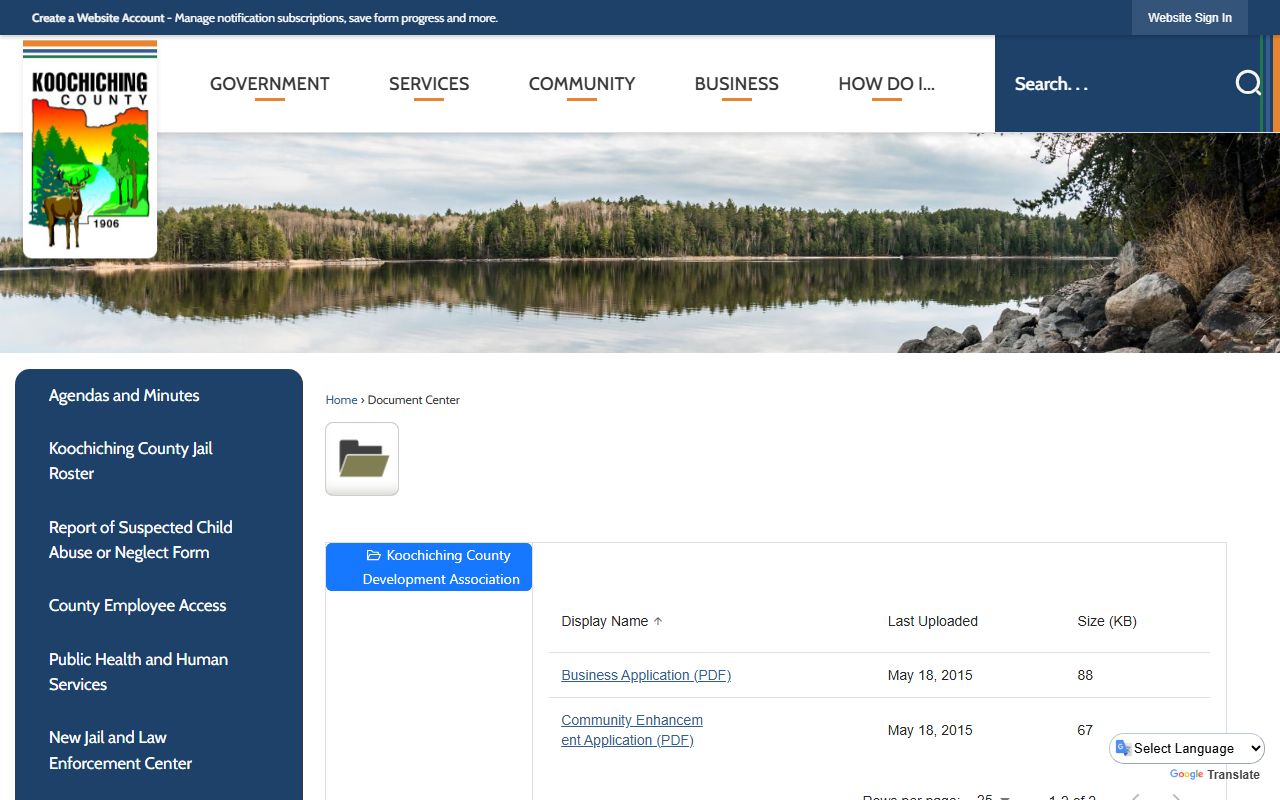Open Report of Suspected Child Abuse form
1280x800 pixels.
tap(141, 540)
